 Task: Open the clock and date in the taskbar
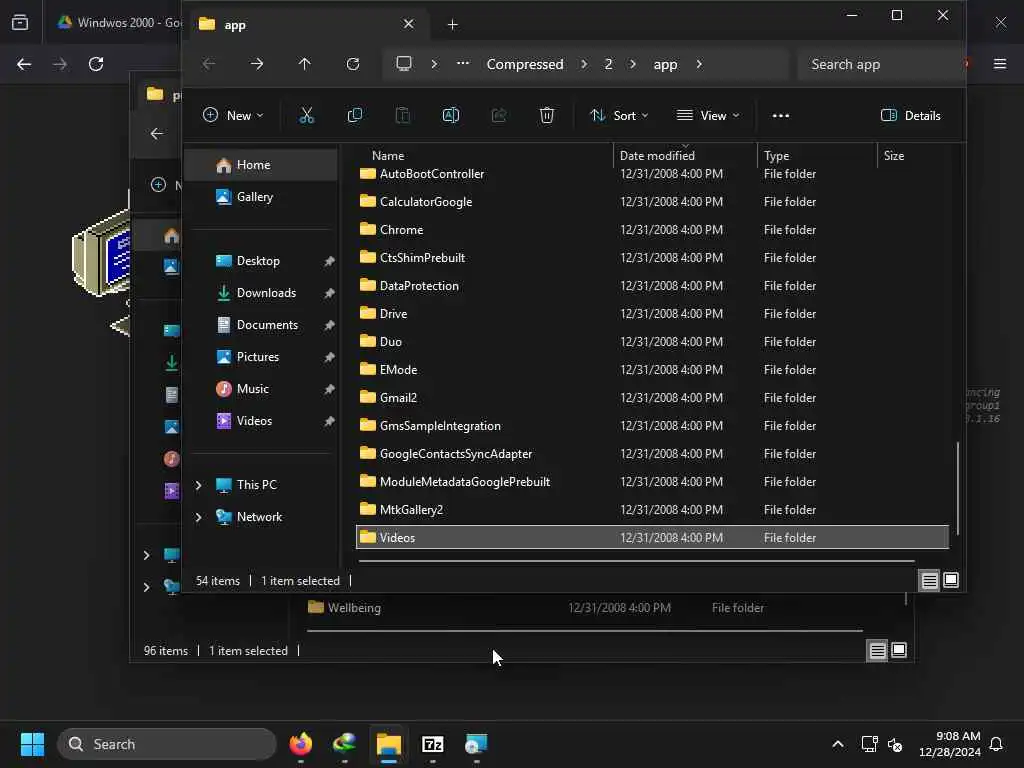click(x=950, y=744)
